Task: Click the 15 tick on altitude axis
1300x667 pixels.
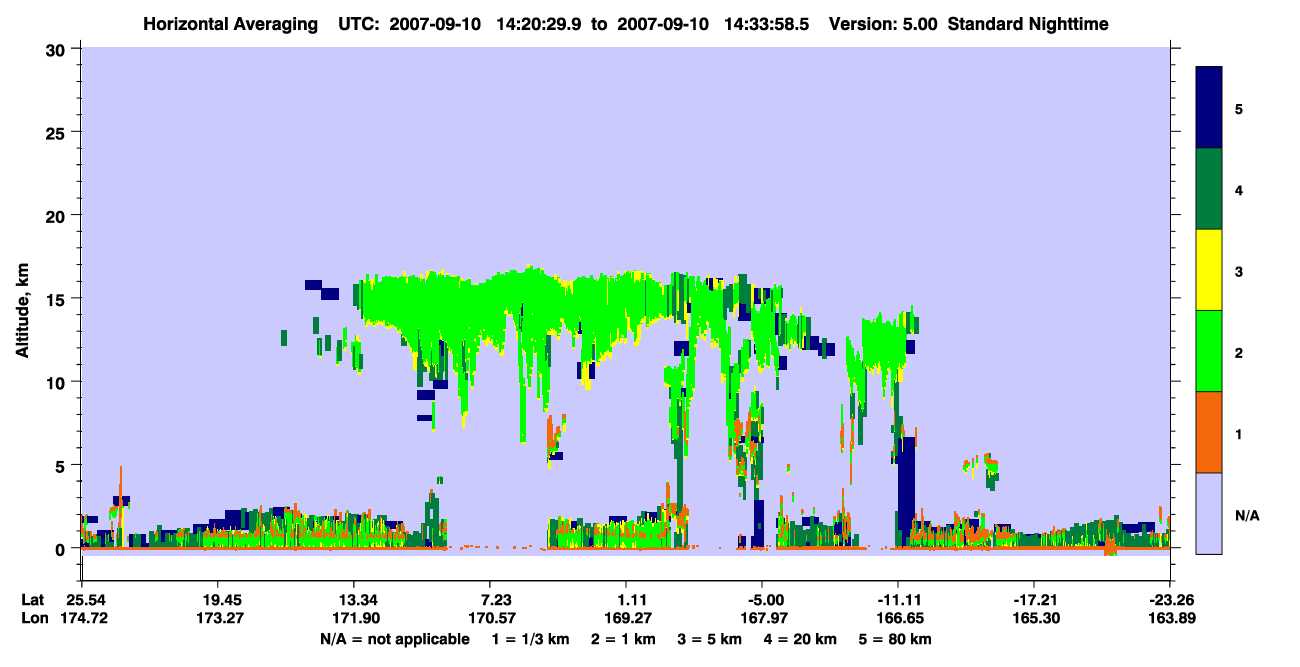Action: (58, 299)
